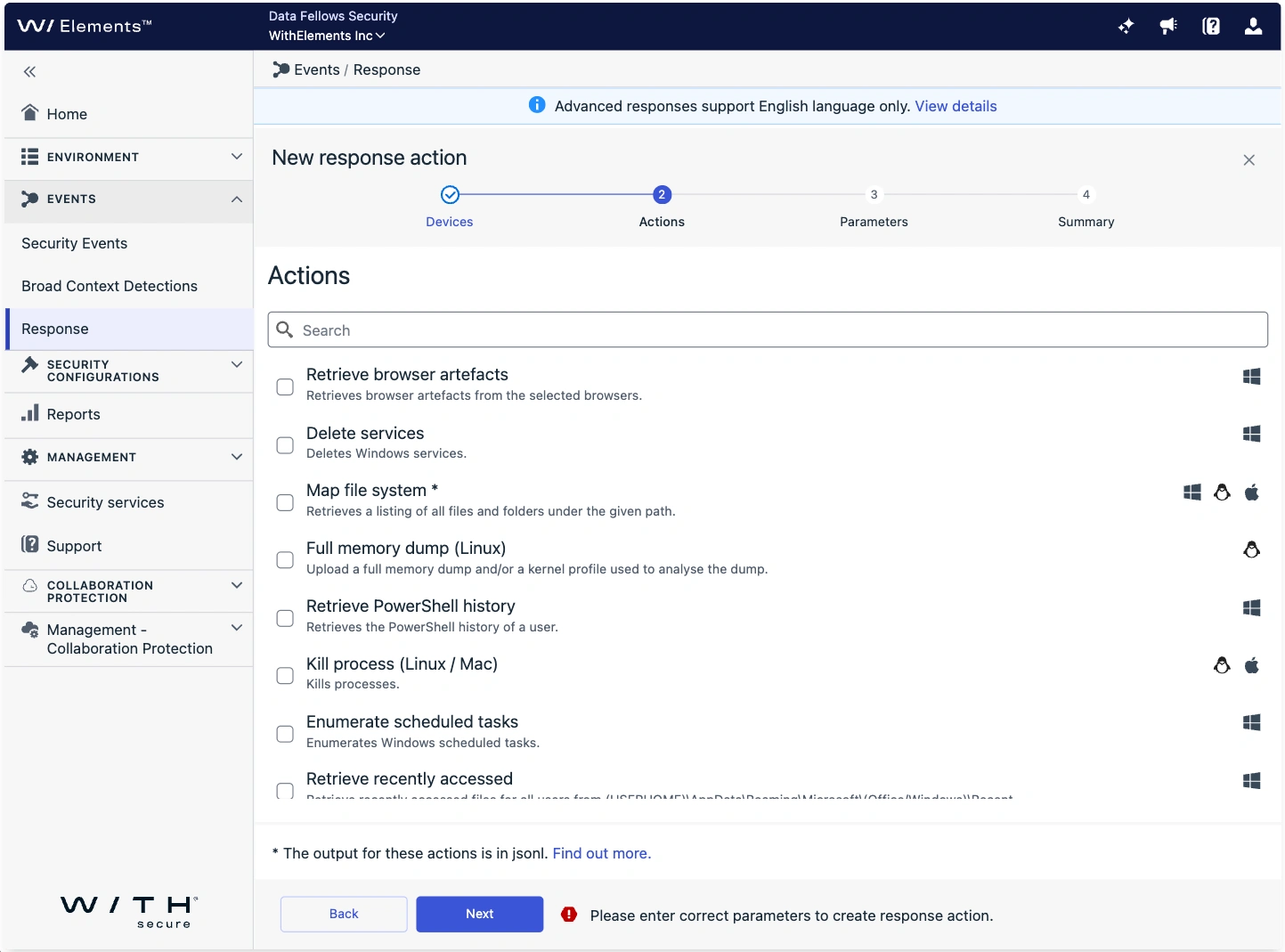Follow the Find out more link
1285x952 pixels.
click(601, 853)
